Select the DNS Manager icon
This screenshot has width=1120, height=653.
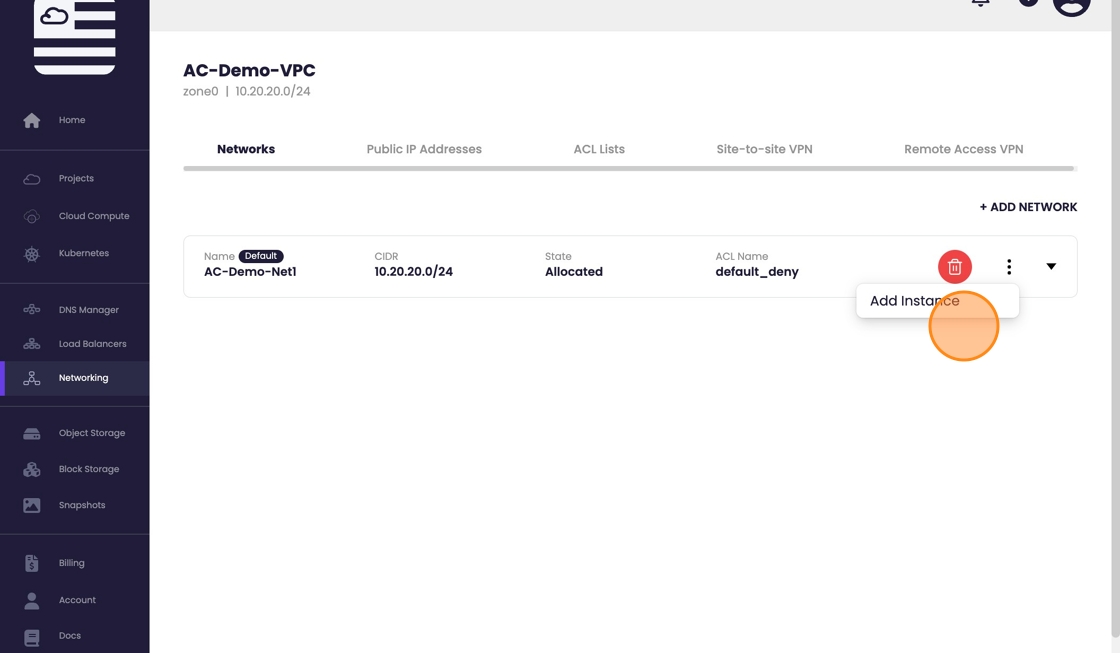32,310
